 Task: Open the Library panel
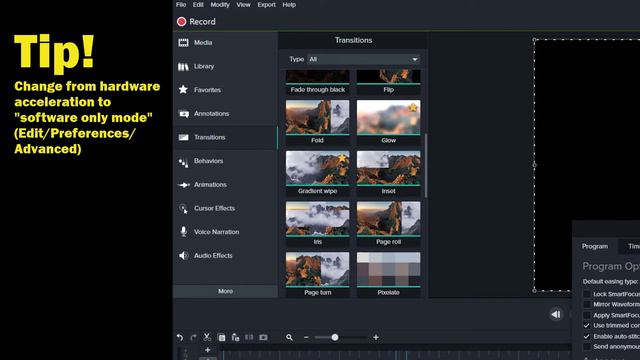click(x=225, y=66)
